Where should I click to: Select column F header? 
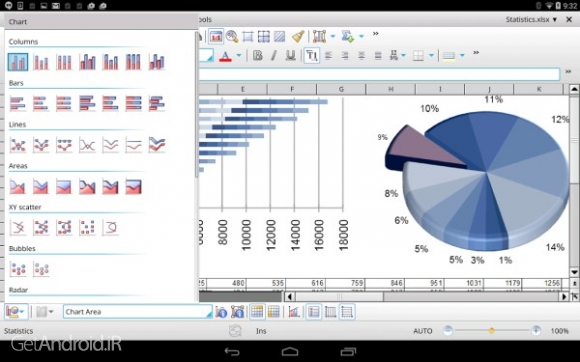pos(292,89)
